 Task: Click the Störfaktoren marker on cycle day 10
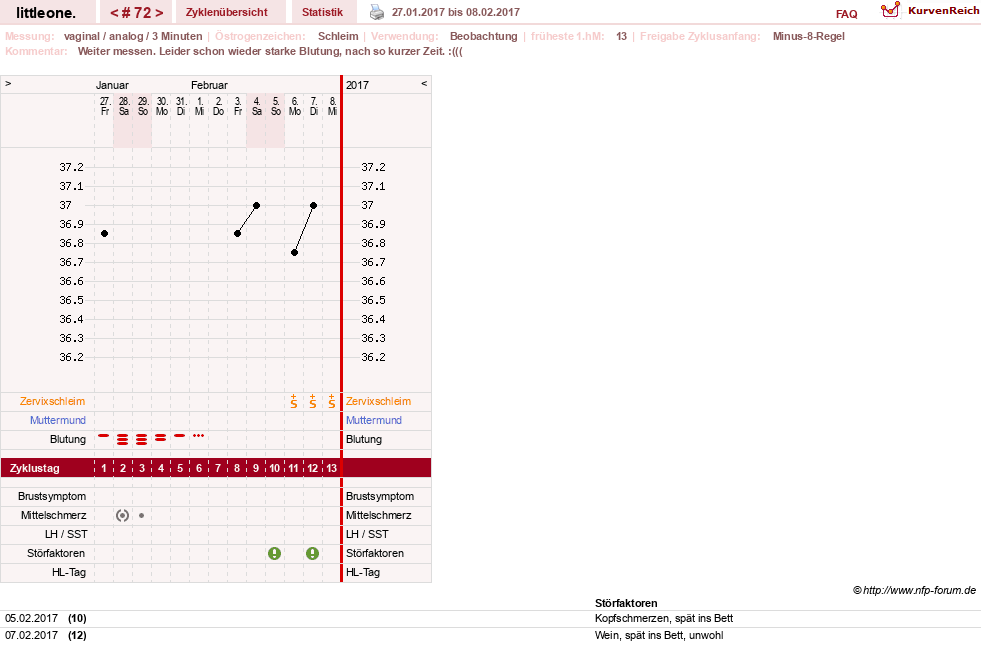pyautogui.click(x=274, y=553)
